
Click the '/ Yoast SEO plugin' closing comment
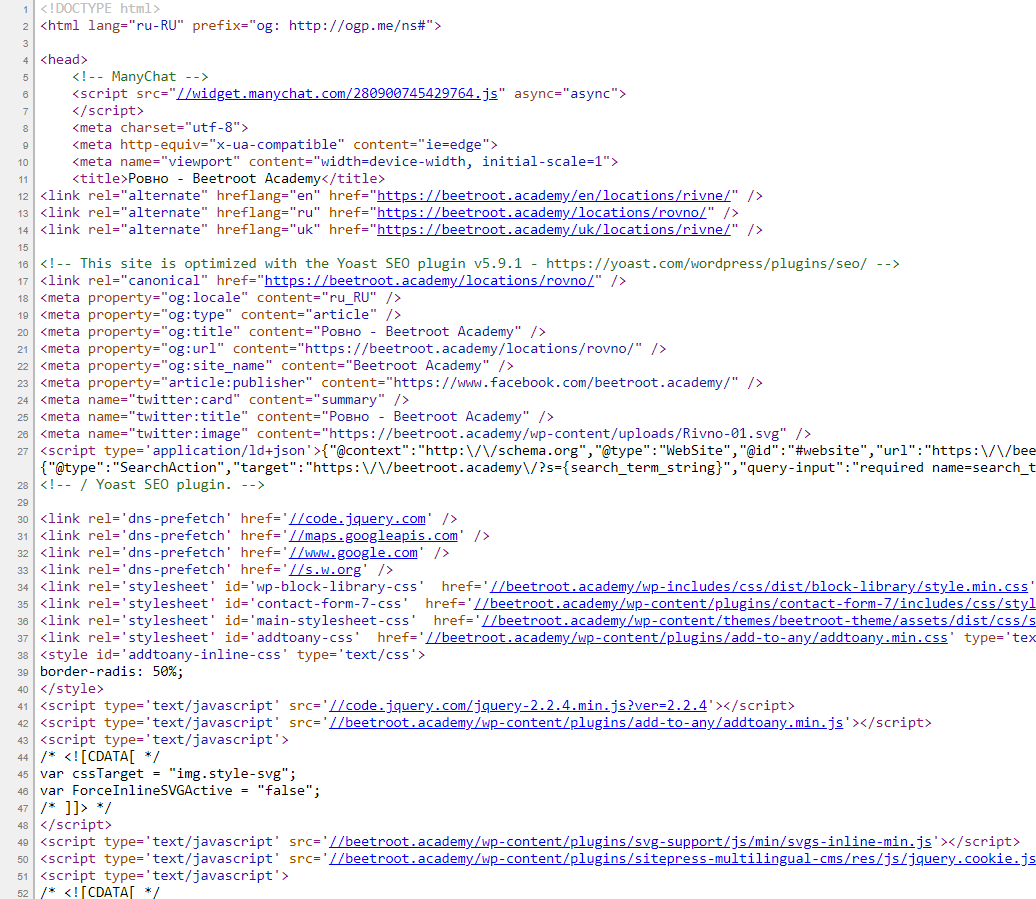click(x=153, y=485)
